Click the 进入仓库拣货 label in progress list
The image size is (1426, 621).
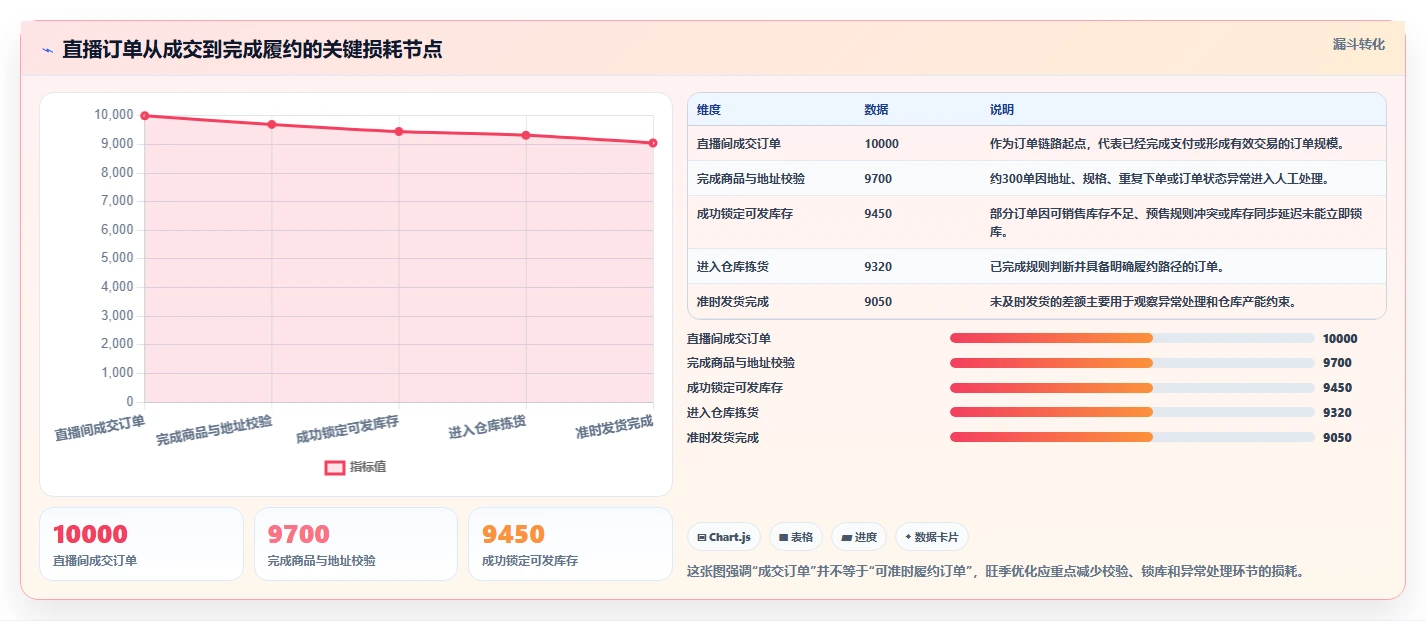tap(723, 413)
